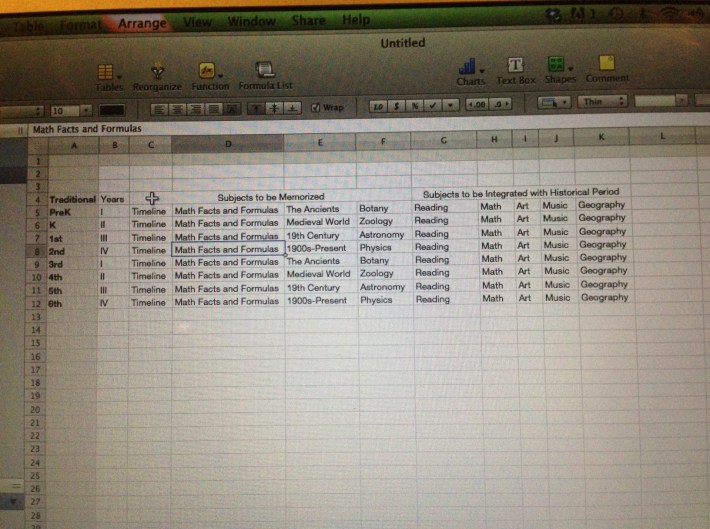This screenshot has height=529, width=710.
Task: Open the Window menu
Action: tap(251, 21)
